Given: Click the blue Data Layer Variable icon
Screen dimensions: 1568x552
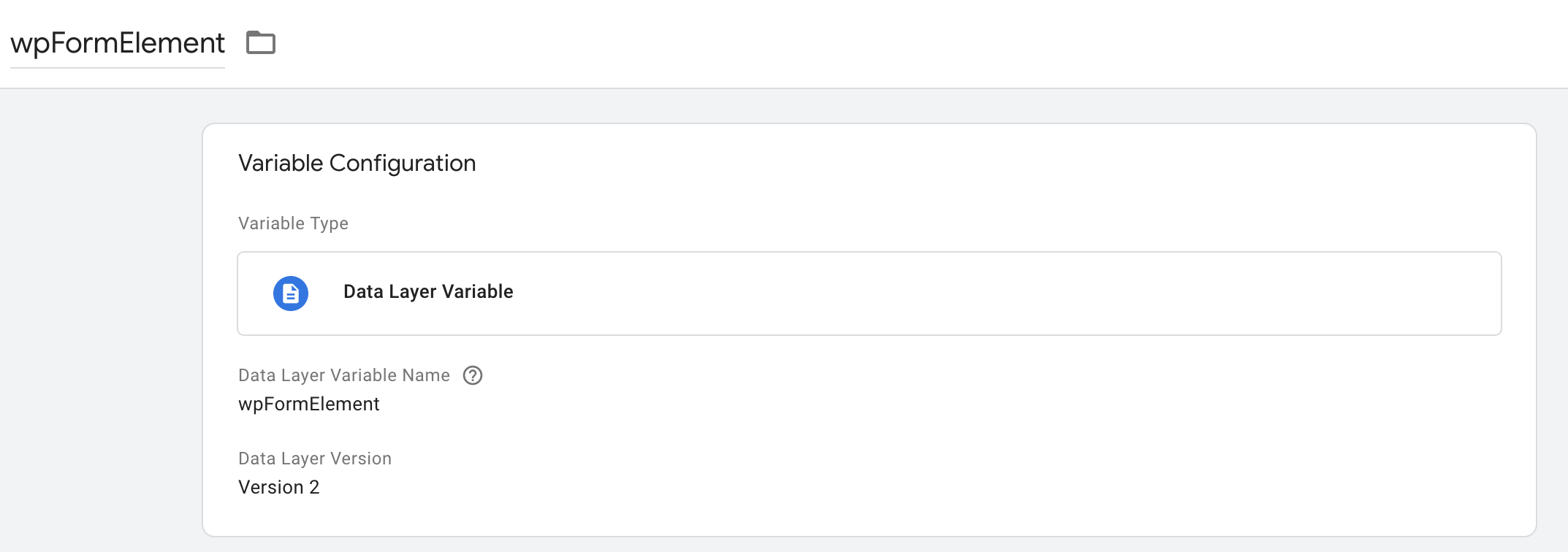Looking at the screenshot, I should [x=291, y=294].
